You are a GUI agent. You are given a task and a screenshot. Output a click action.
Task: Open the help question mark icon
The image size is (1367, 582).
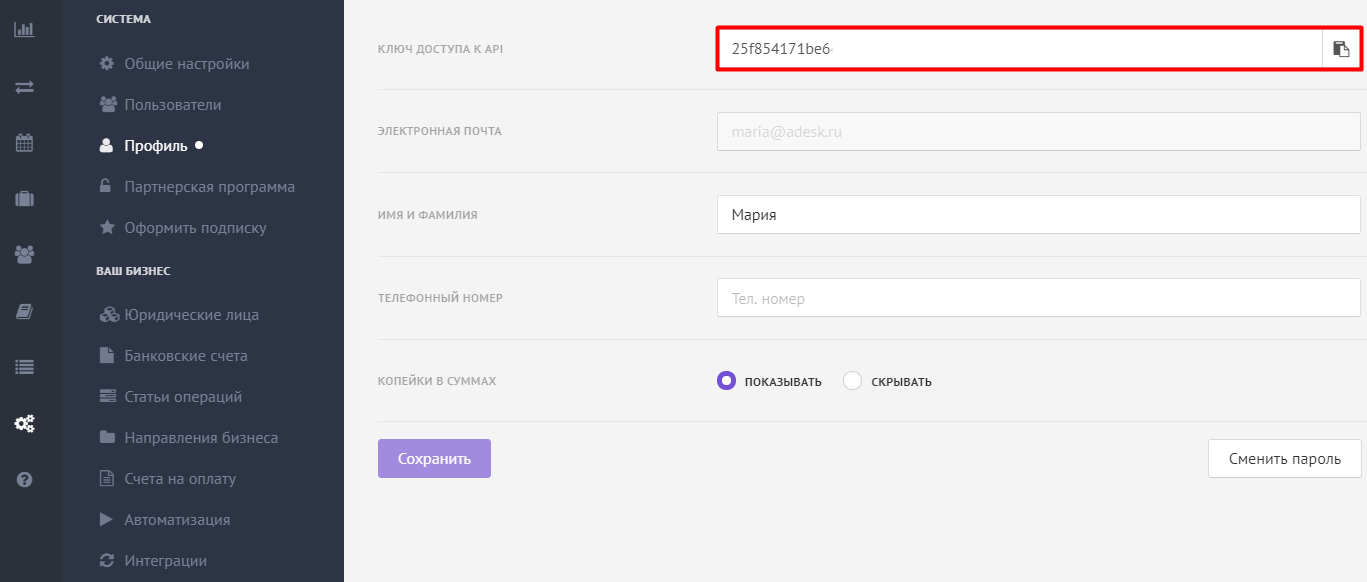[24, 480]
